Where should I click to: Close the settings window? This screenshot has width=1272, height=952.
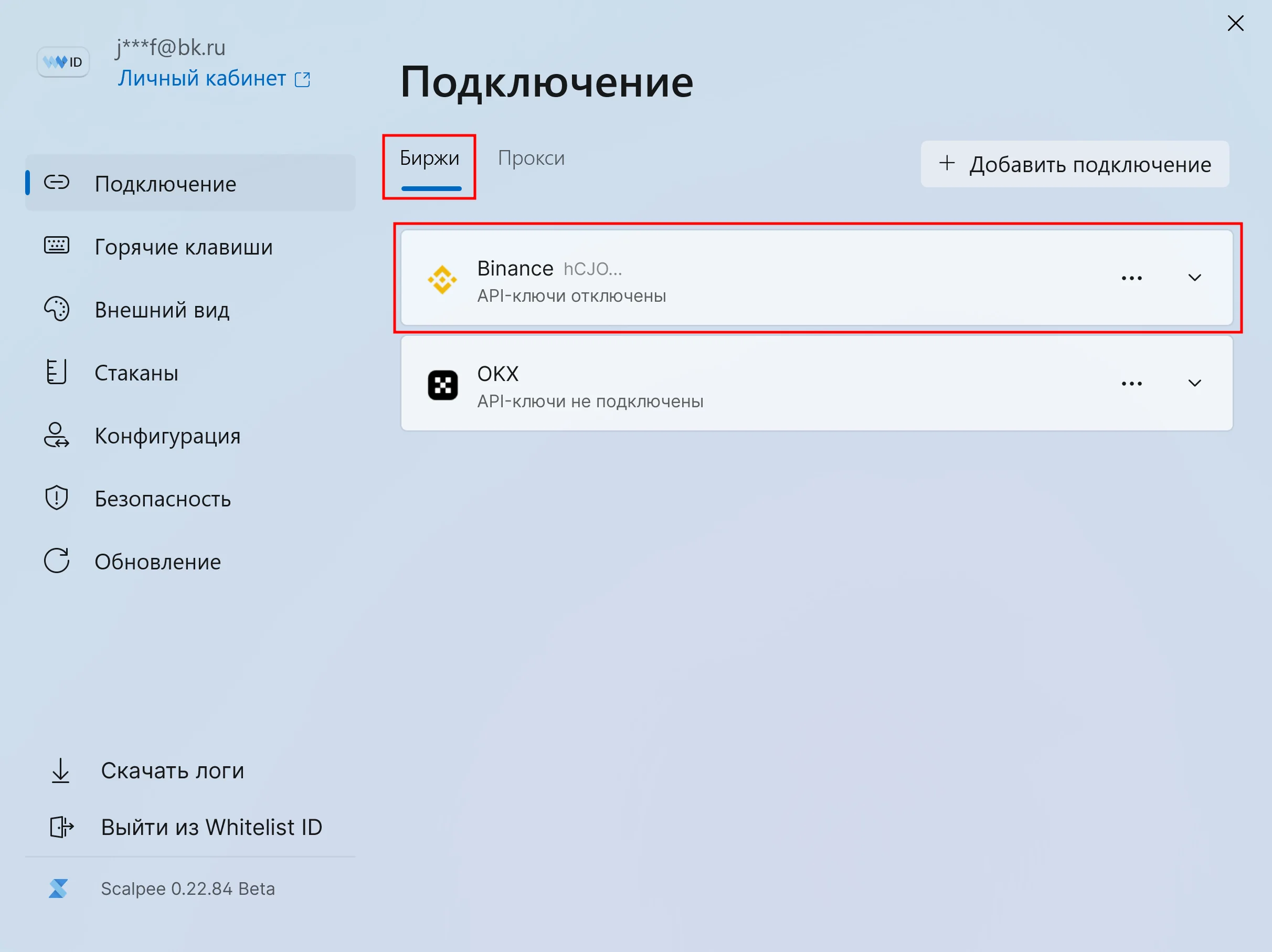coord(1235,24)
